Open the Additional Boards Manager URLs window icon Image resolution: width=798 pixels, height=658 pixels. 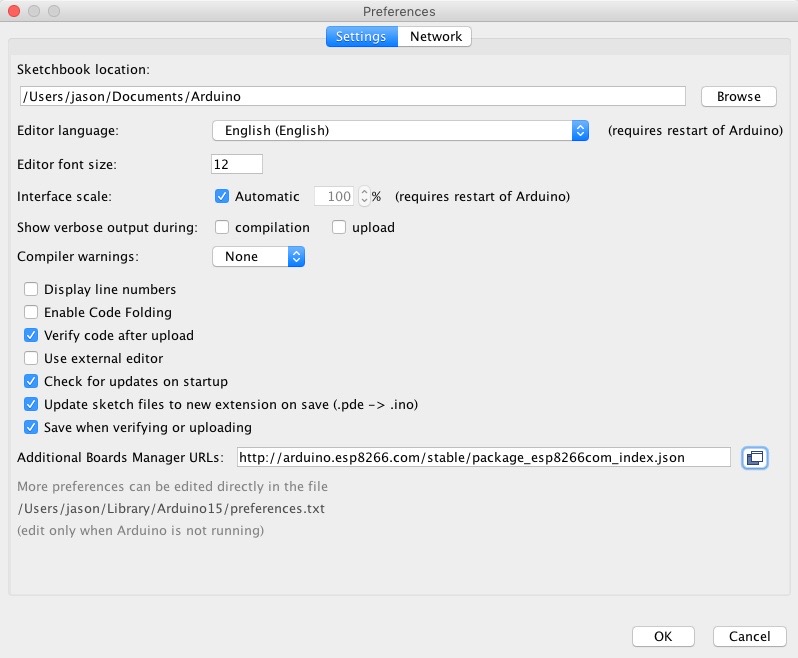click(755, 457)
